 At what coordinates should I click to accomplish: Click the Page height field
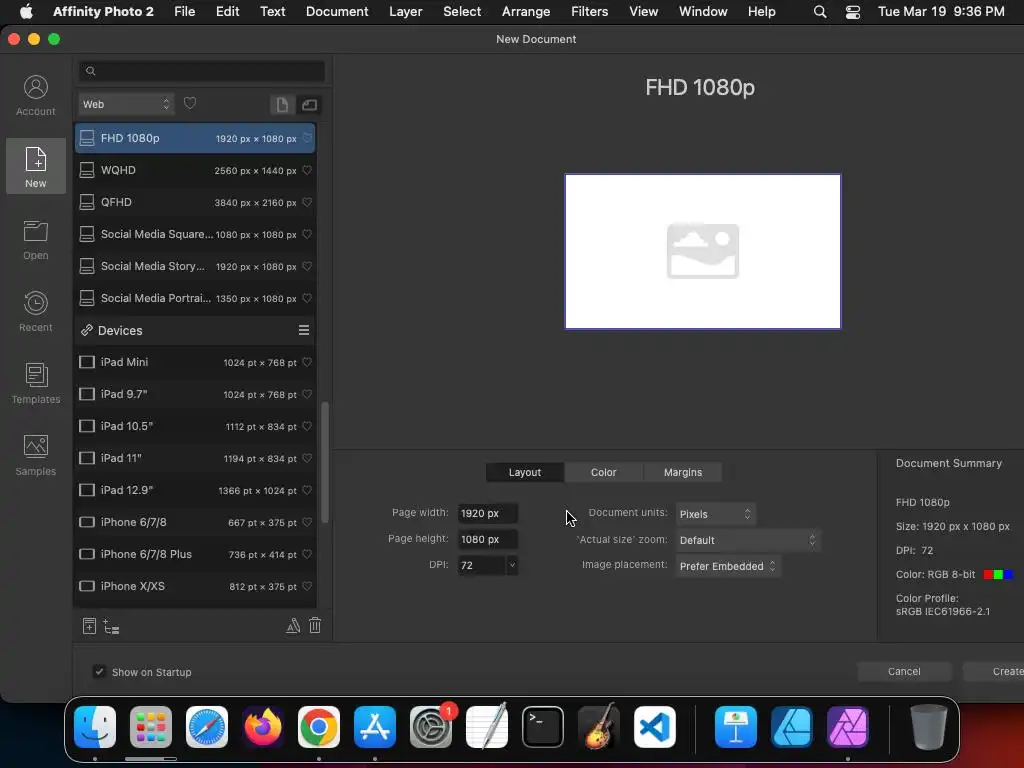488,539
